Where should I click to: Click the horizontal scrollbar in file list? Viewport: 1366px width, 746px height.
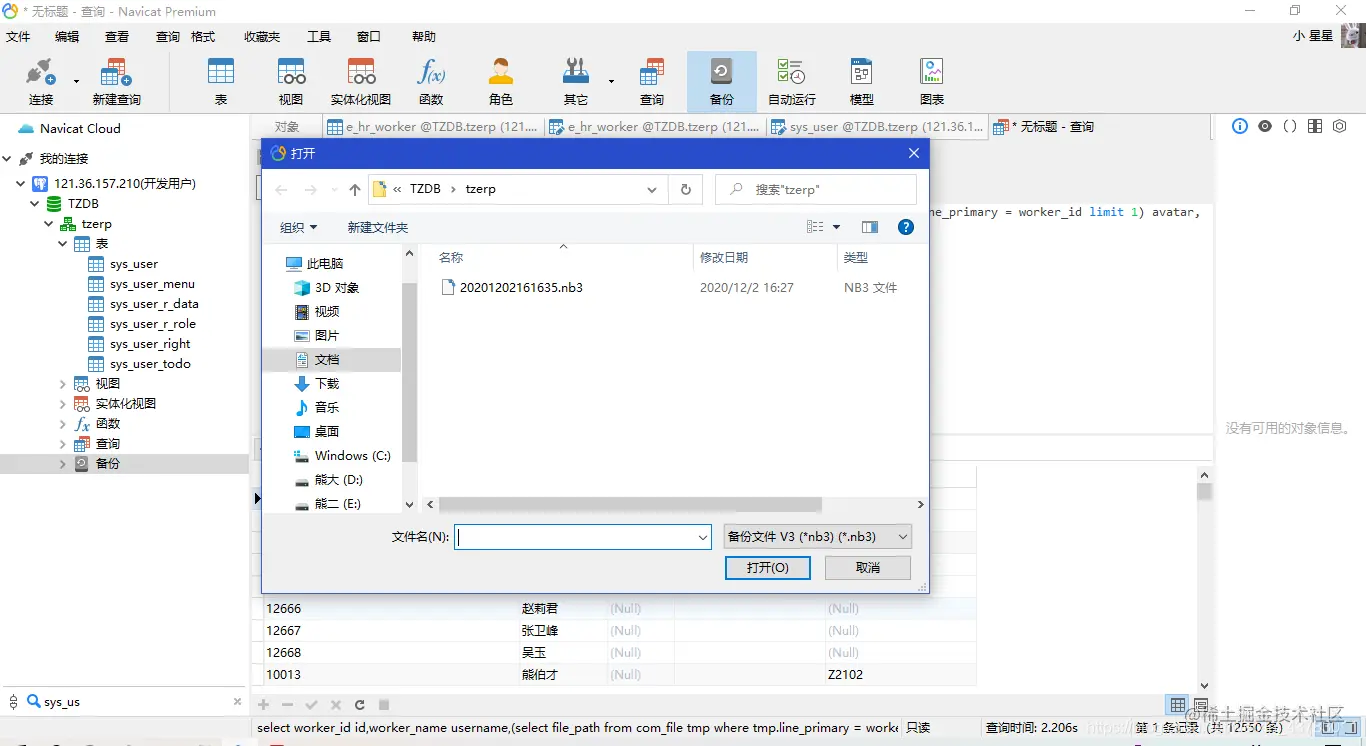pyautogui.click(x=630, y=505)
